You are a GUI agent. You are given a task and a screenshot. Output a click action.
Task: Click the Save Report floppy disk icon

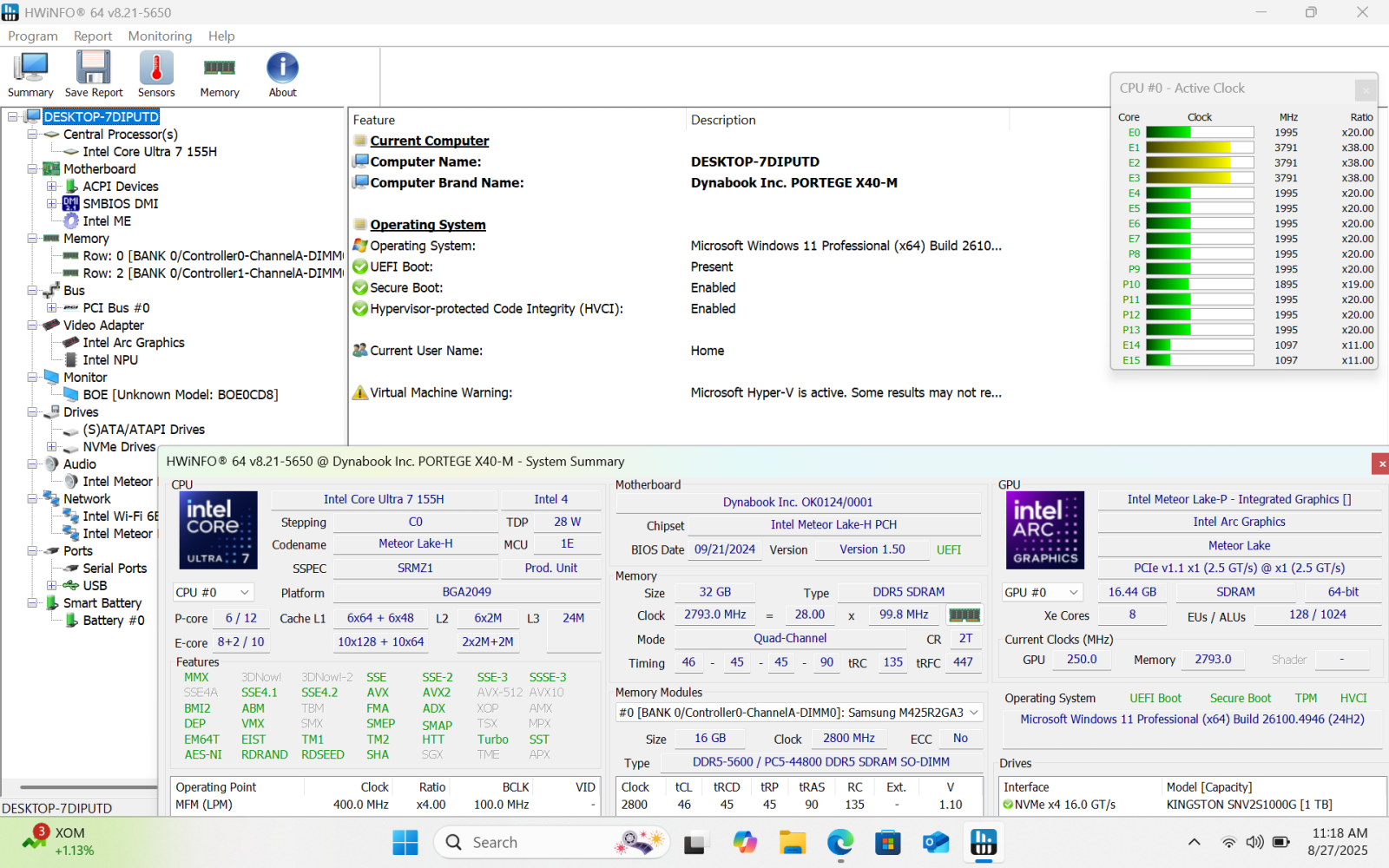click(94, 68)
